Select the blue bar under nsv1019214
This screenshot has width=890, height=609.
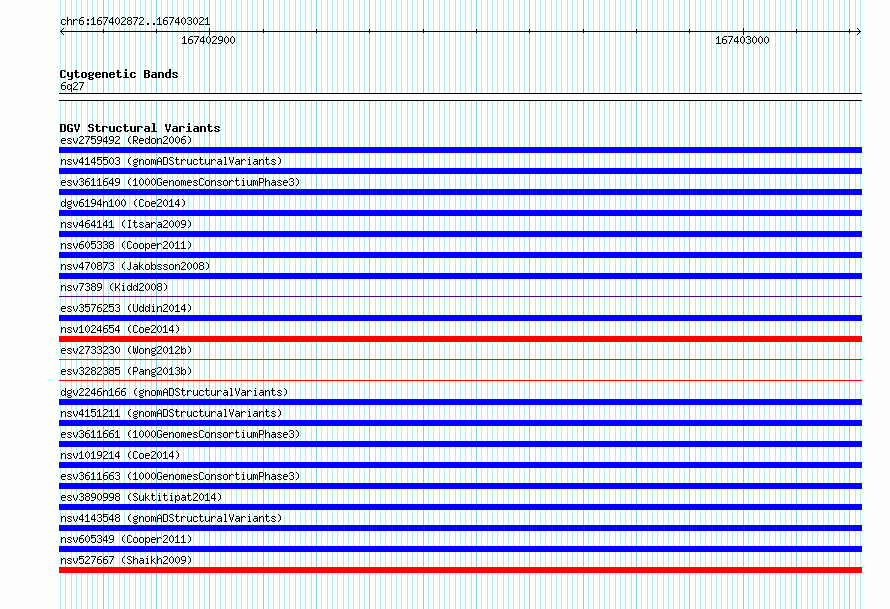[460, 465]
